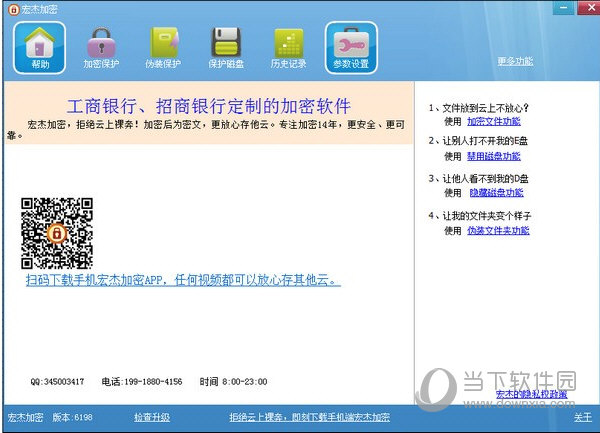Open the 伪装保护 green book icon
The height and width of the screenshot is (433, 600).
pos(163,47)
